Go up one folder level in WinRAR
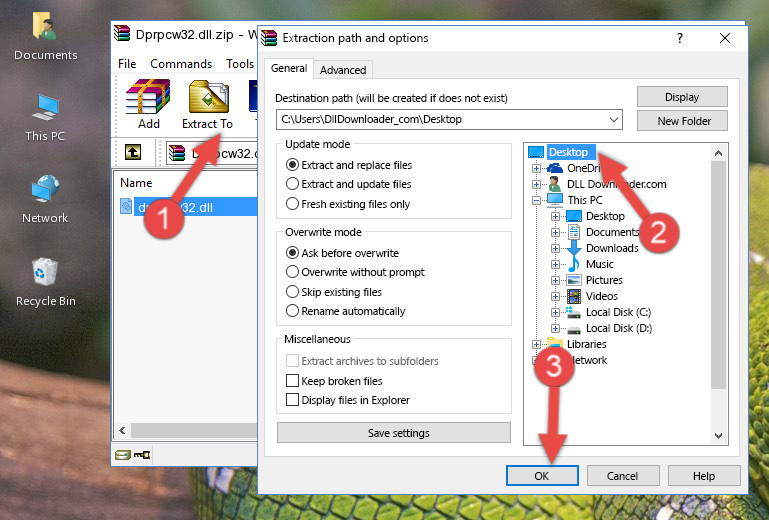The image size is (769, 520). (x=132, y=153)
